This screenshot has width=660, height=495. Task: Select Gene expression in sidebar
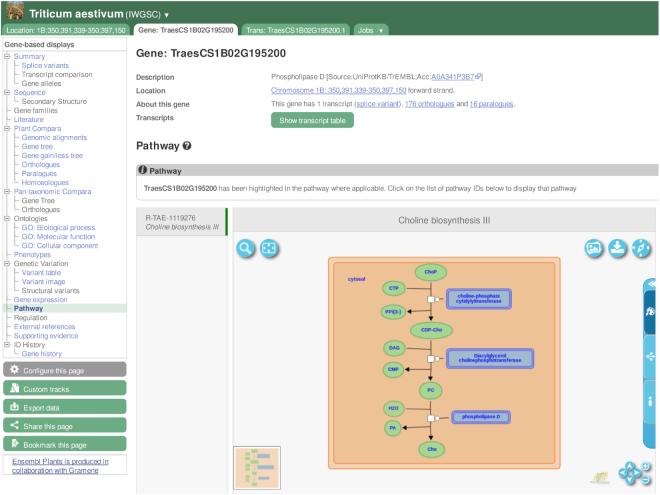(x=41, y=300)
